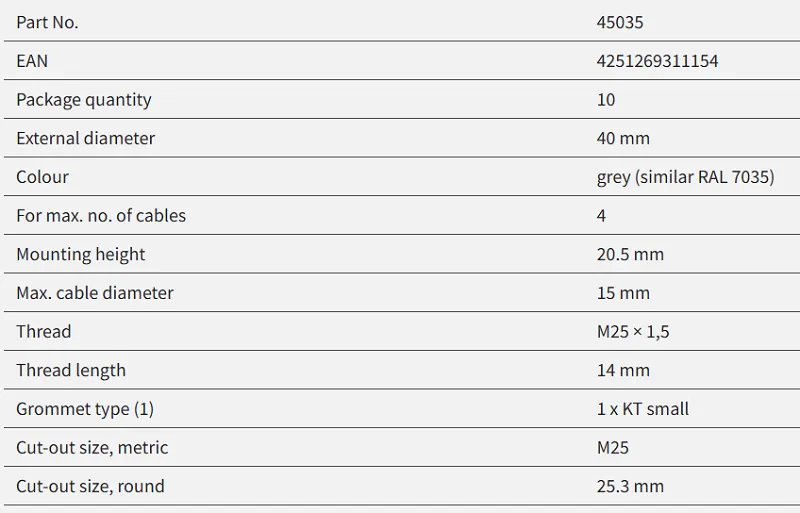This screenshot has height=513, width=800.
Task: Click the Package quantity label
Action: (84, 100)
